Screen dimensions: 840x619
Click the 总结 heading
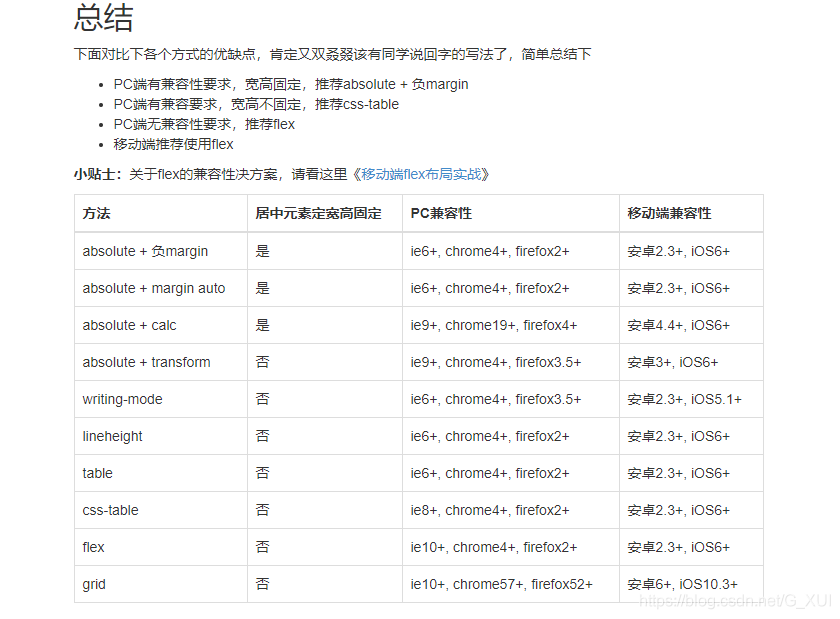click(x=104, y=17)
